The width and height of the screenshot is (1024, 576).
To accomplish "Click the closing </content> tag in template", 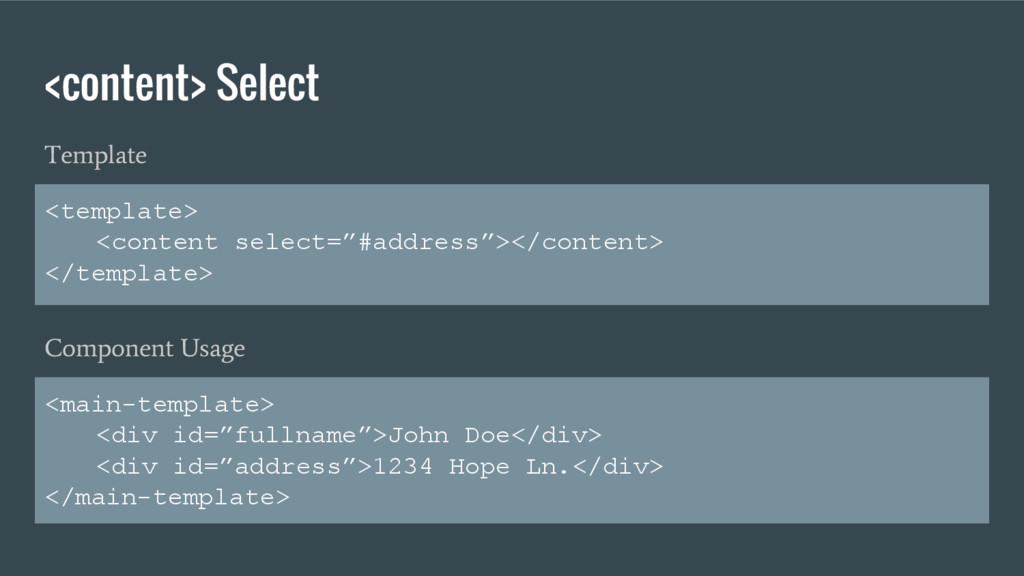I will [588, 242].
